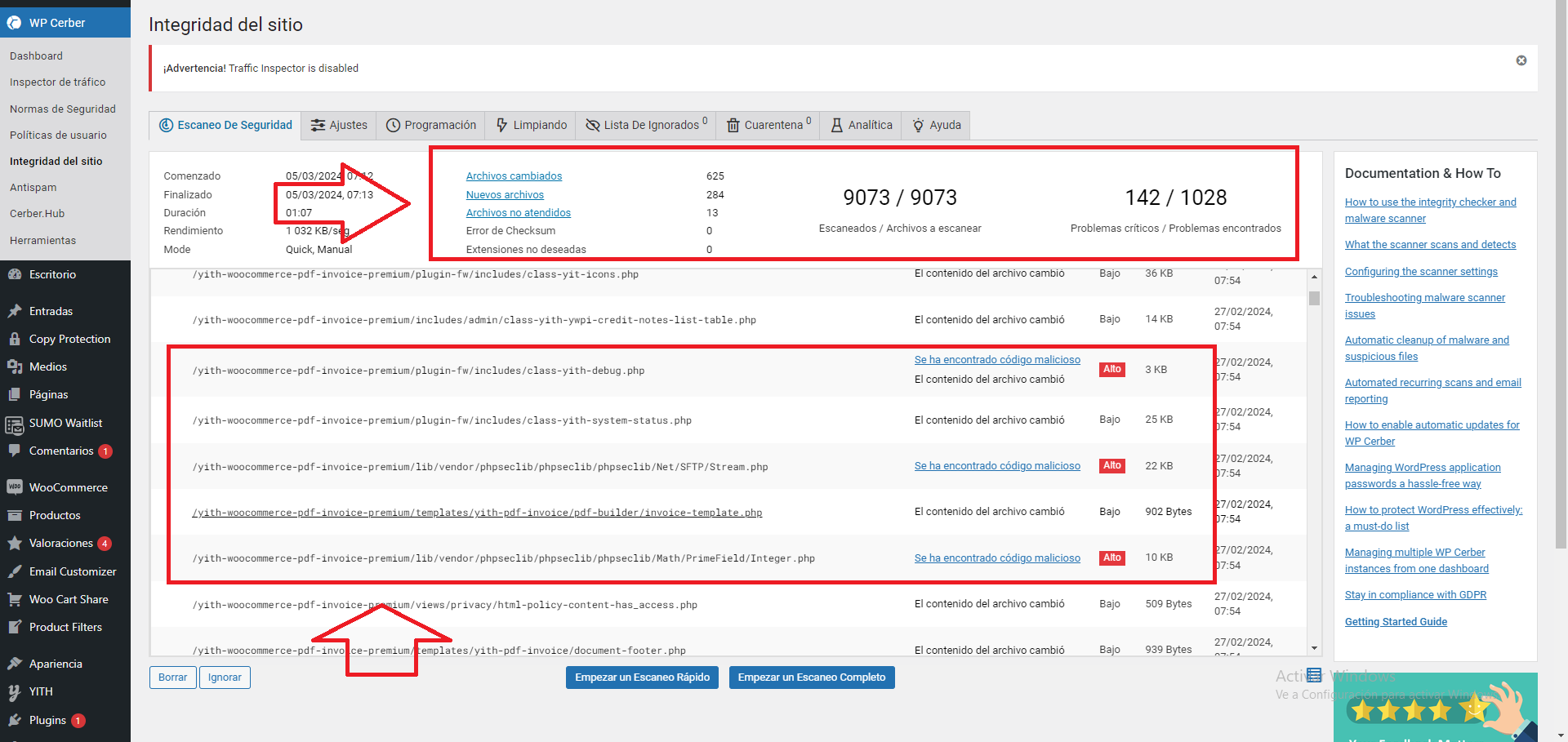Image resolution: width=1568 pixels, height=742 pixels.
Task: Click the Ajustes sliders icon
Action: (318, 125)
